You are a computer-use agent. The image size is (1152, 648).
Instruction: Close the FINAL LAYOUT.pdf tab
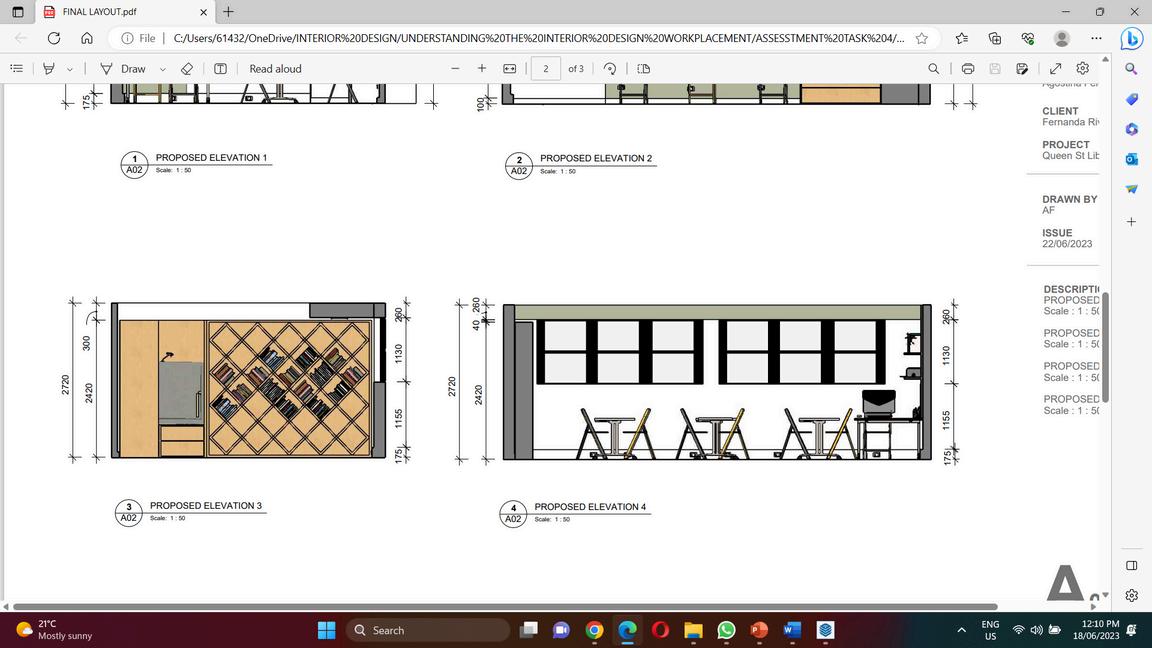point(204,12)
